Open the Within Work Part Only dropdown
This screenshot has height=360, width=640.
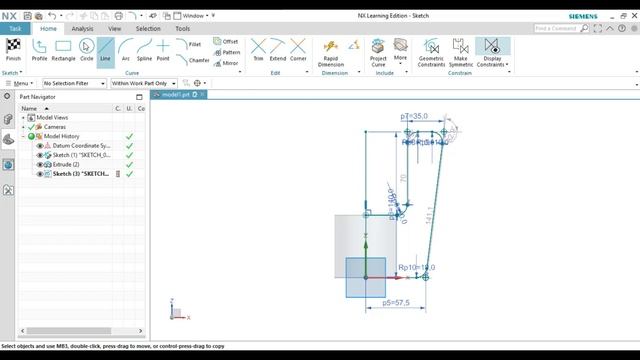(x=144, y=83)
